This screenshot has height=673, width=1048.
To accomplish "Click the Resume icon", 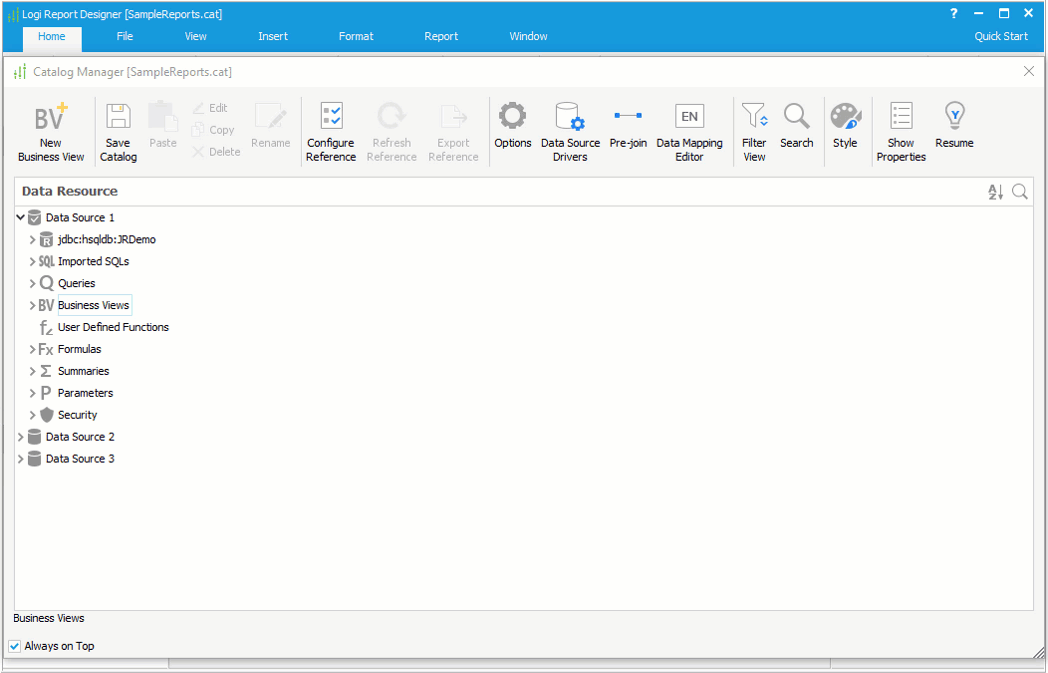I will pos(953,122).
